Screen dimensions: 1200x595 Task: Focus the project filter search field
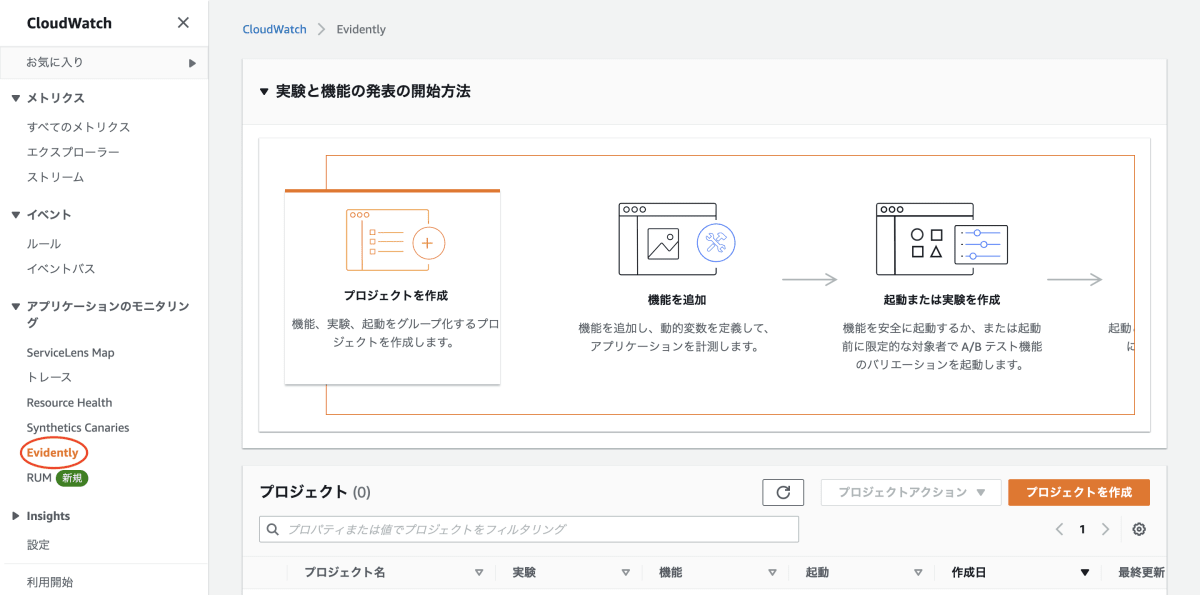[x=529, y=529]
